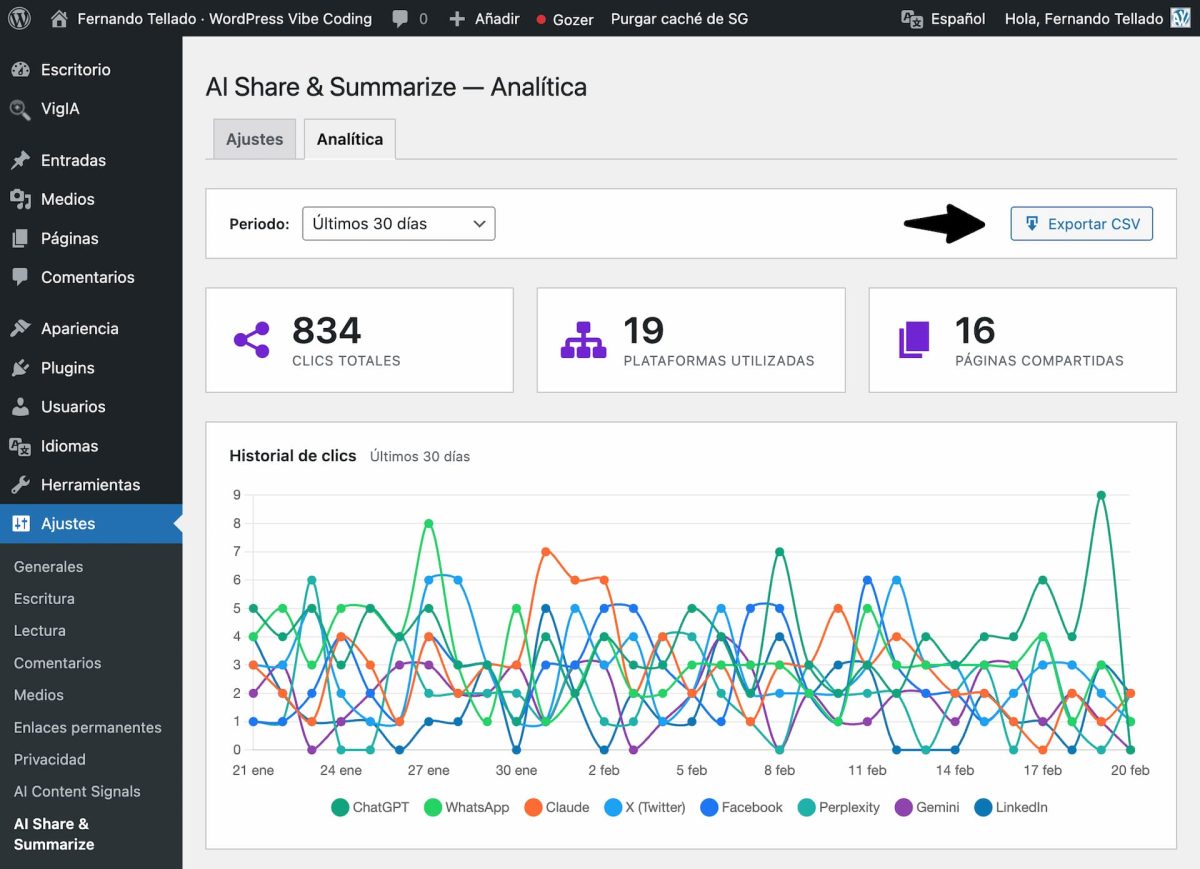Screen dimensions: 1200x869
Task: Toggle Gemini series in chart legend
Action: point(926,807)
